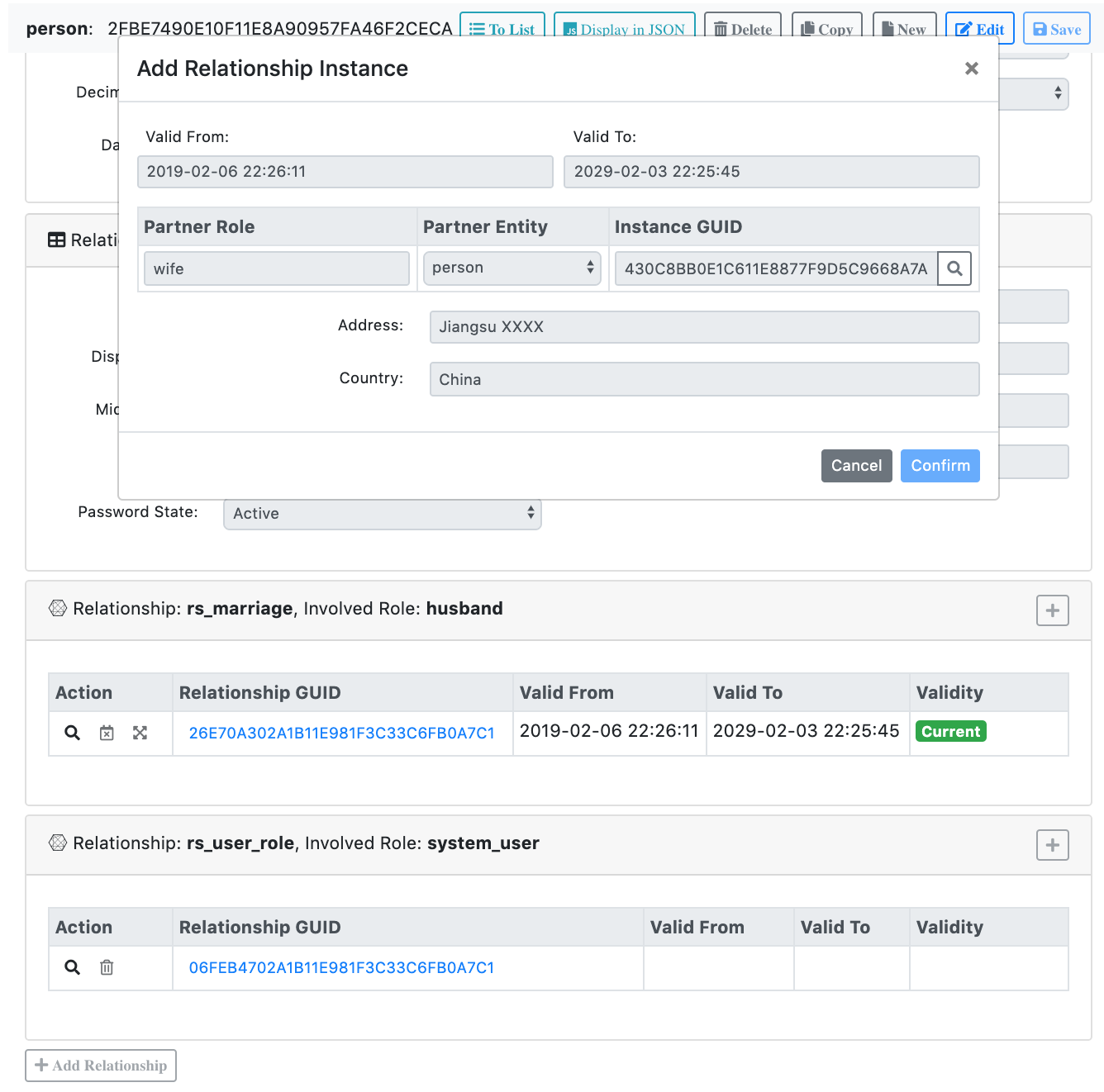This screenshot has width=1104, height=1092.
Task: Click the expire calendar icon in rs_marriage row
Action: pyautogui.click(x=107, y=733)
